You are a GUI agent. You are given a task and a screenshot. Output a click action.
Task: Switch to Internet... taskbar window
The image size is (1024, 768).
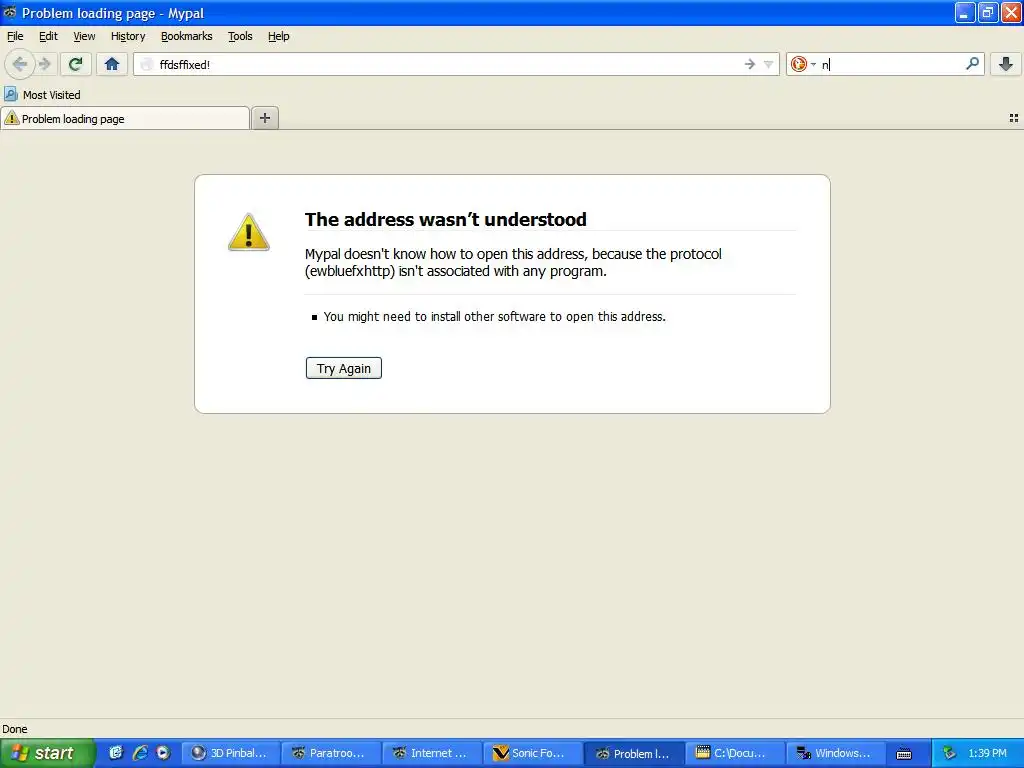coord(432,753)
